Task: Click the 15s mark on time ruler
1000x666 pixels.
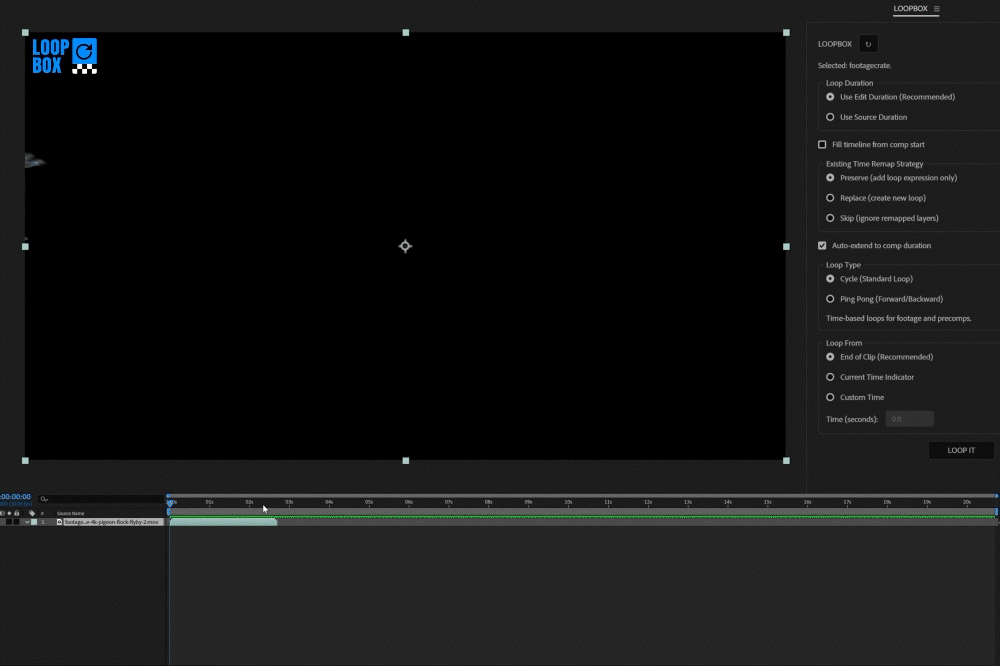Action: (x=767, y=503)
